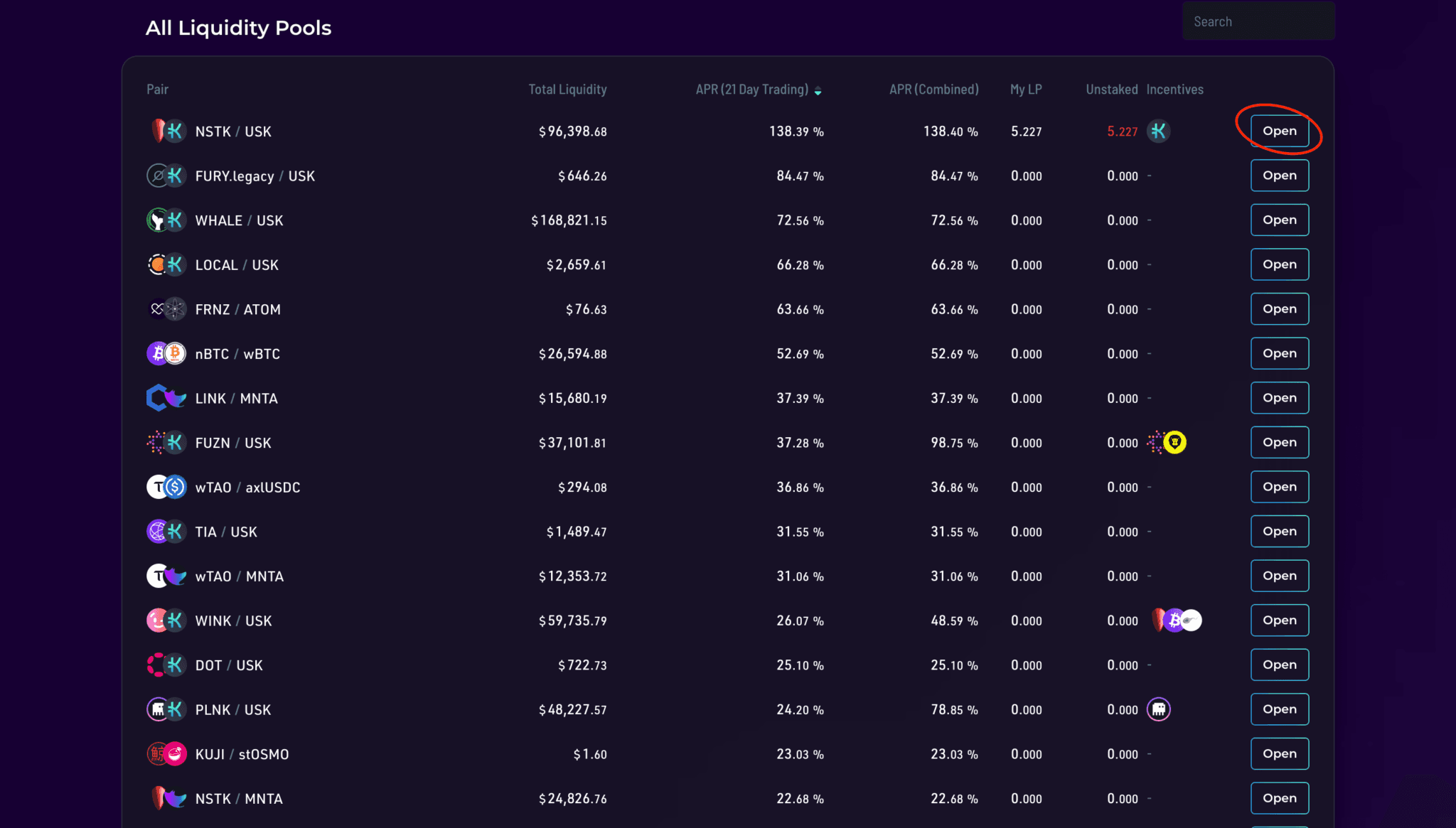Click the $1.60 liquidity value
Image resolution: width=1456 pixels, height=828 pixels.
590,754
